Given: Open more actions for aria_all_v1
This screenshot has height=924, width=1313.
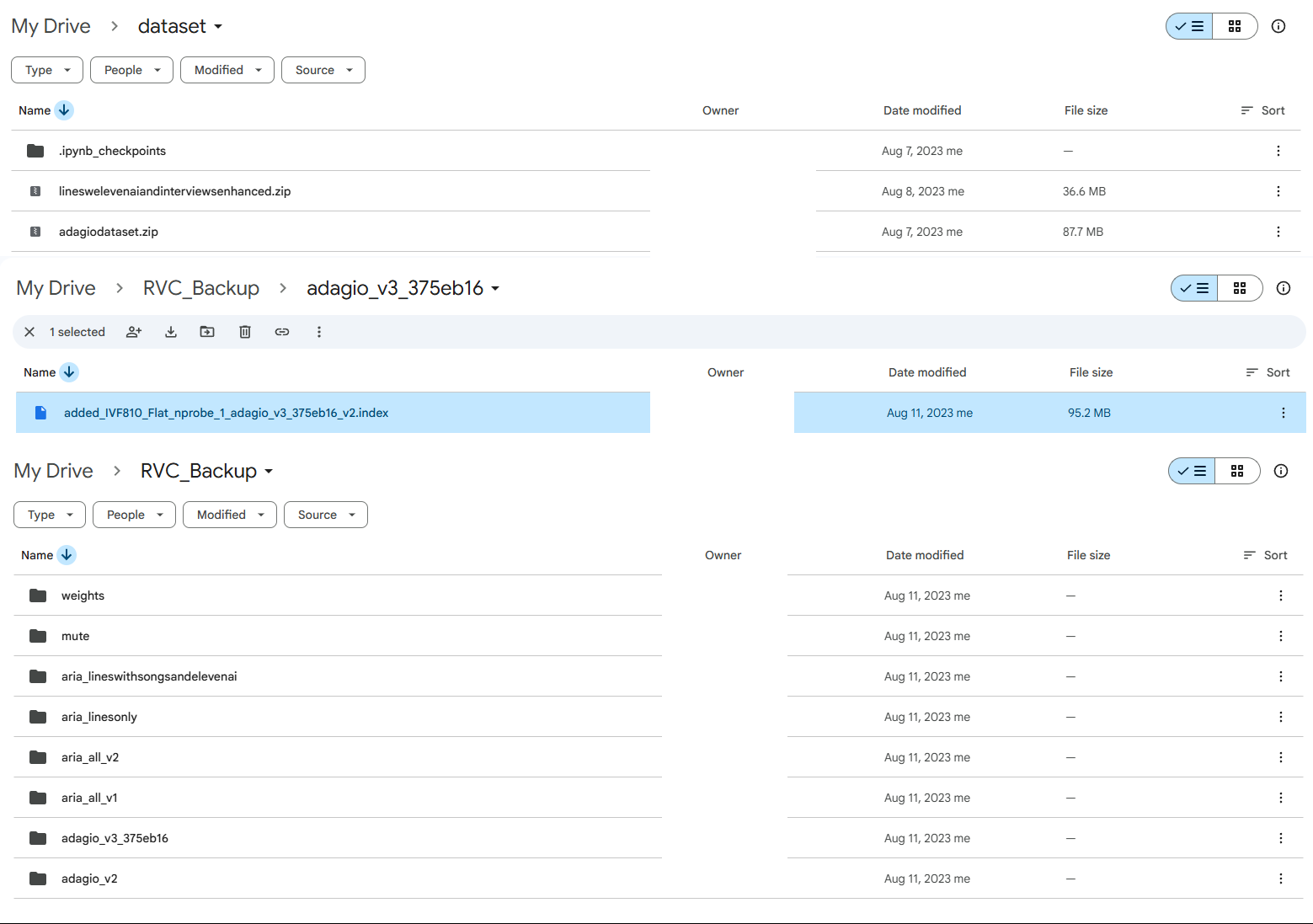Looking at the screenshot, I should 1281,798.
